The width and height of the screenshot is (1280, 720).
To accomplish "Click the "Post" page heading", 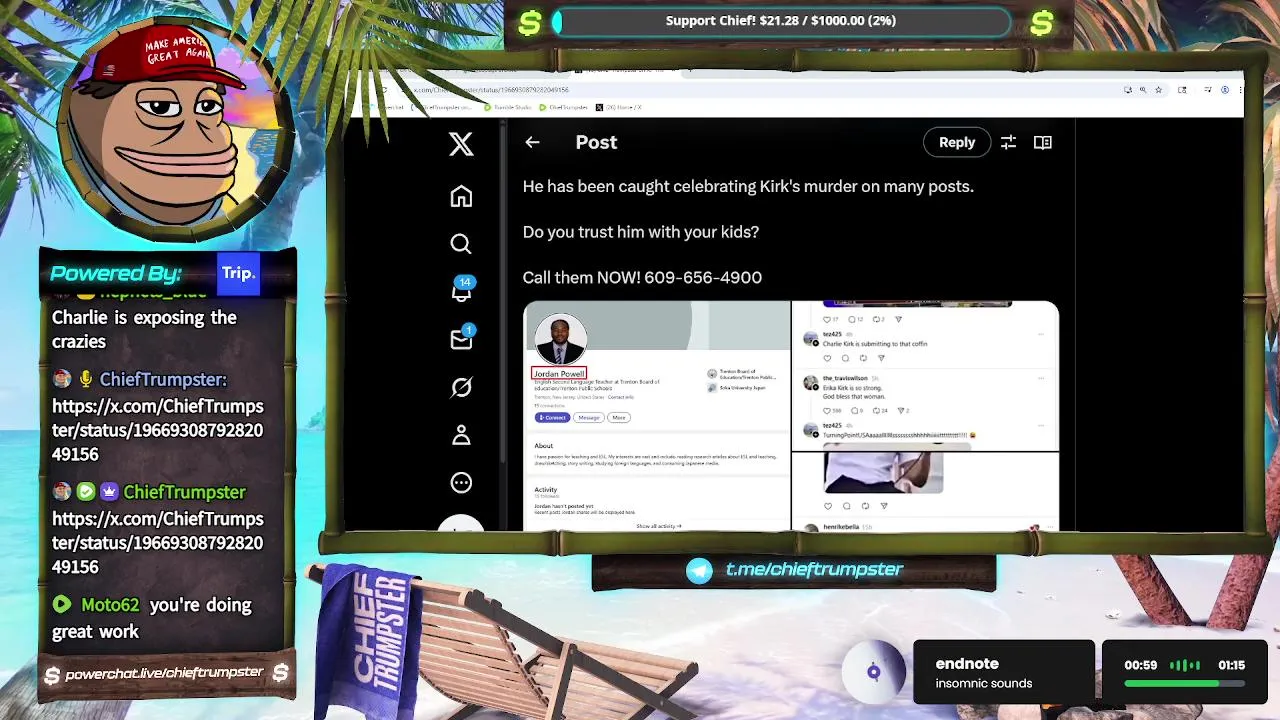I will (596, 142).
